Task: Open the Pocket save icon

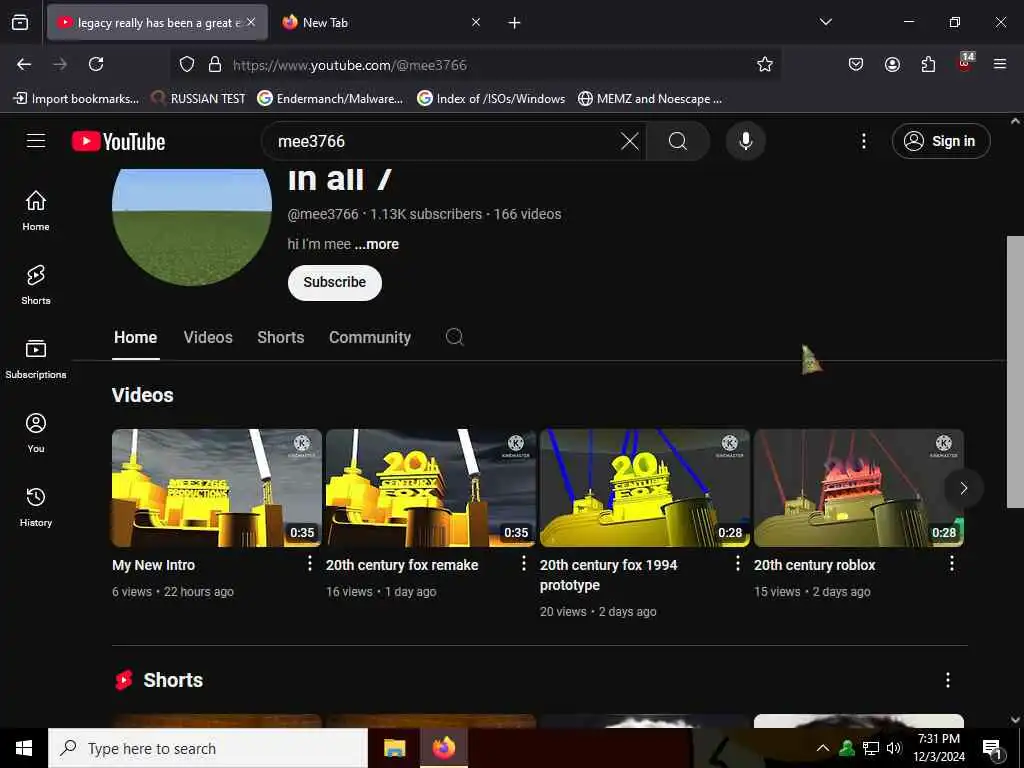Action: 856,64
